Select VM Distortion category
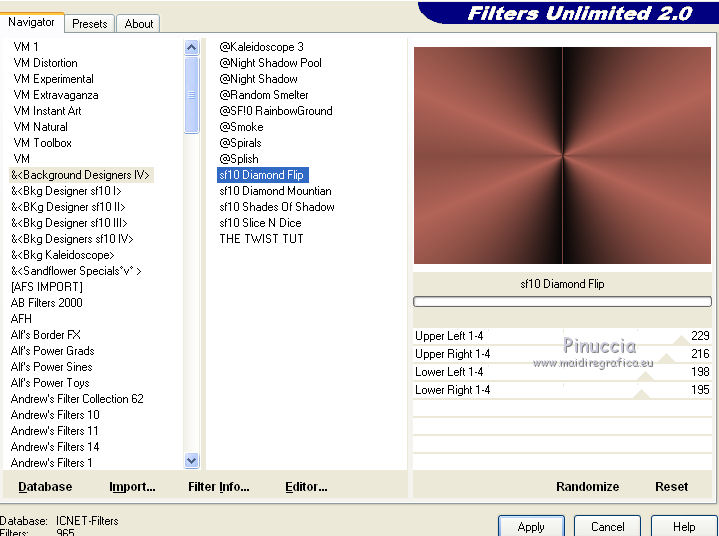Image resolution: width=719 pixels, height=536 pixels. [x=45, y=63]
